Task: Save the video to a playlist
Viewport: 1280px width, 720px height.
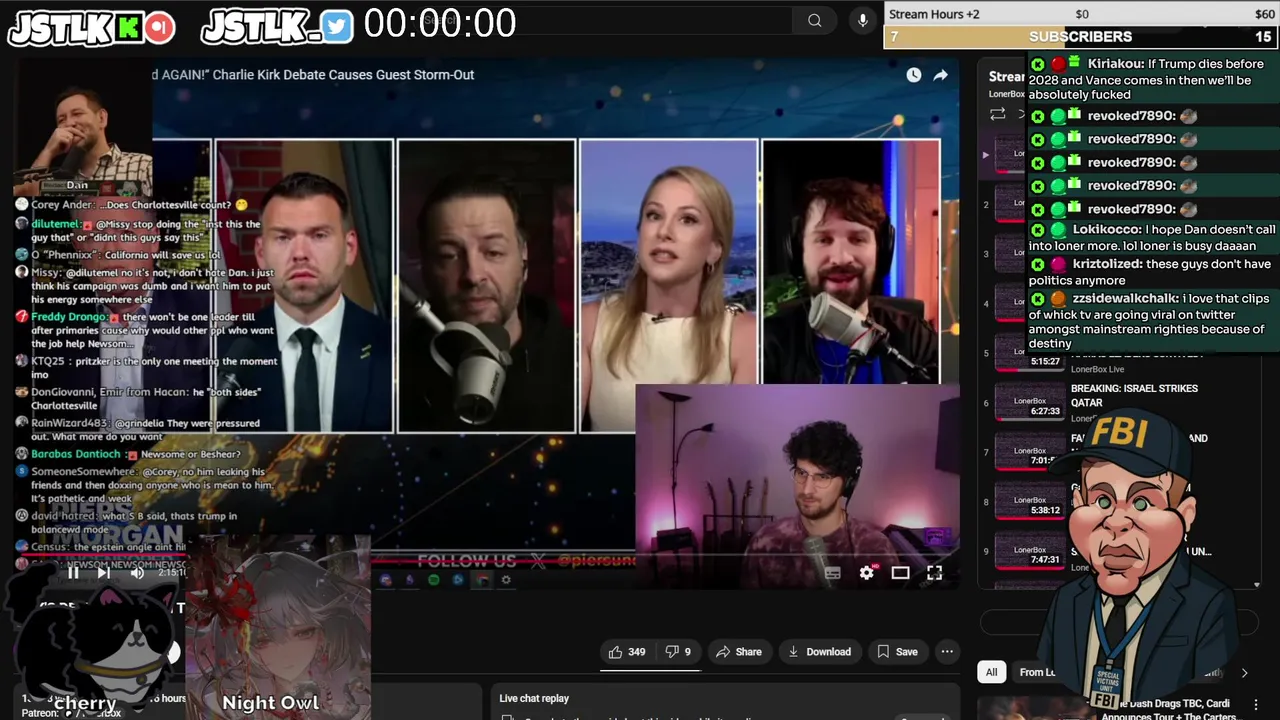Action: [x=897, y=652]
